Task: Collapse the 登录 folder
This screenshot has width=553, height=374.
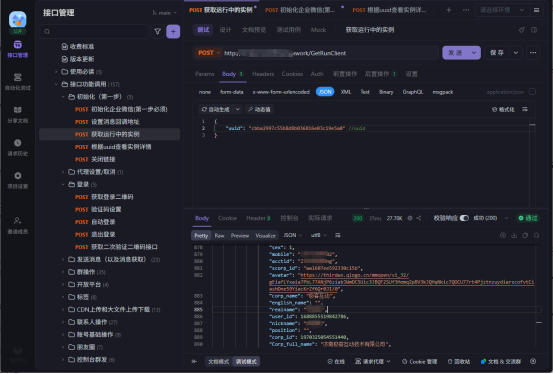Action: 63,184
